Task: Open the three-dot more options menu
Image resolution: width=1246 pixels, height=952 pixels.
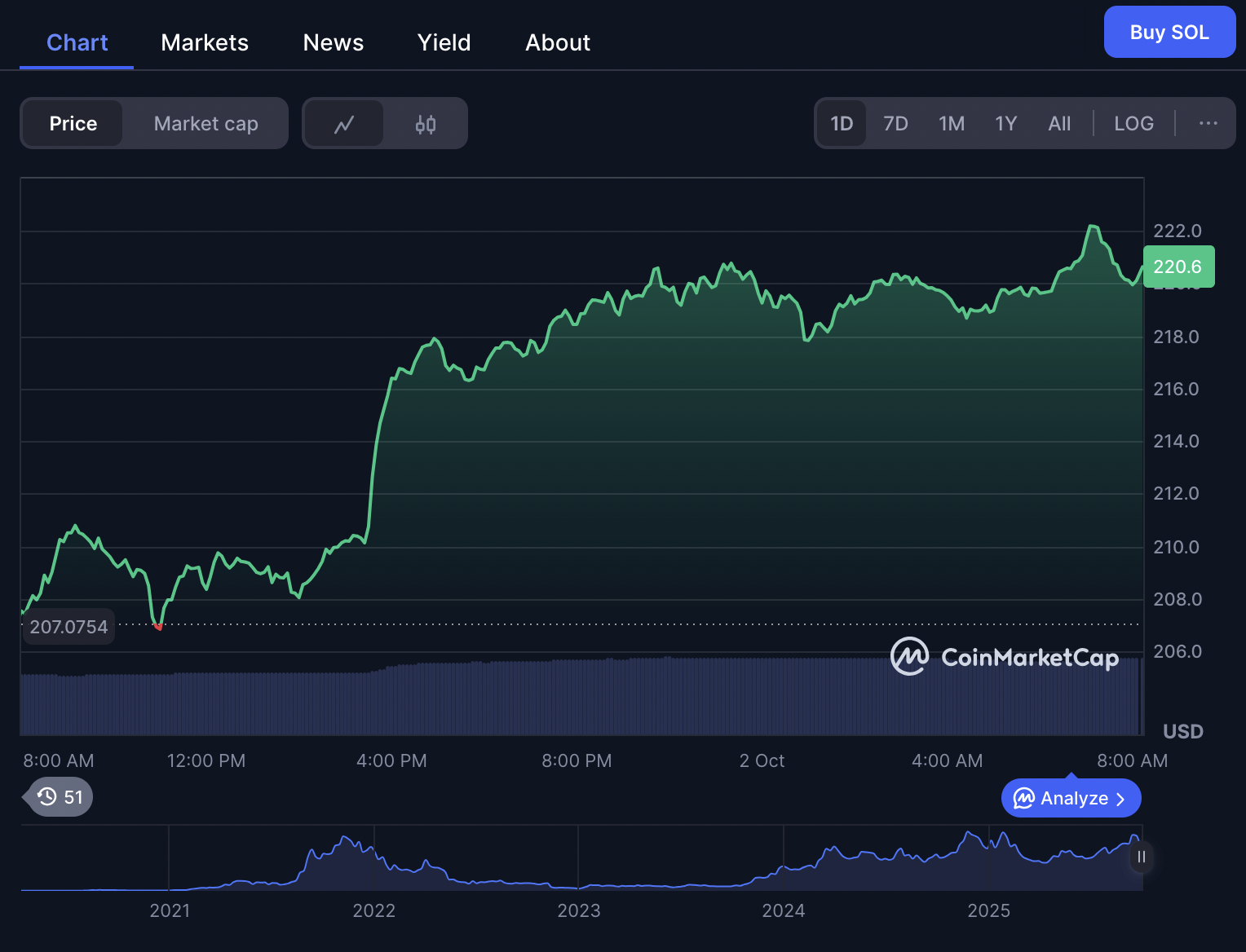Action: [x=1208, y=123]
